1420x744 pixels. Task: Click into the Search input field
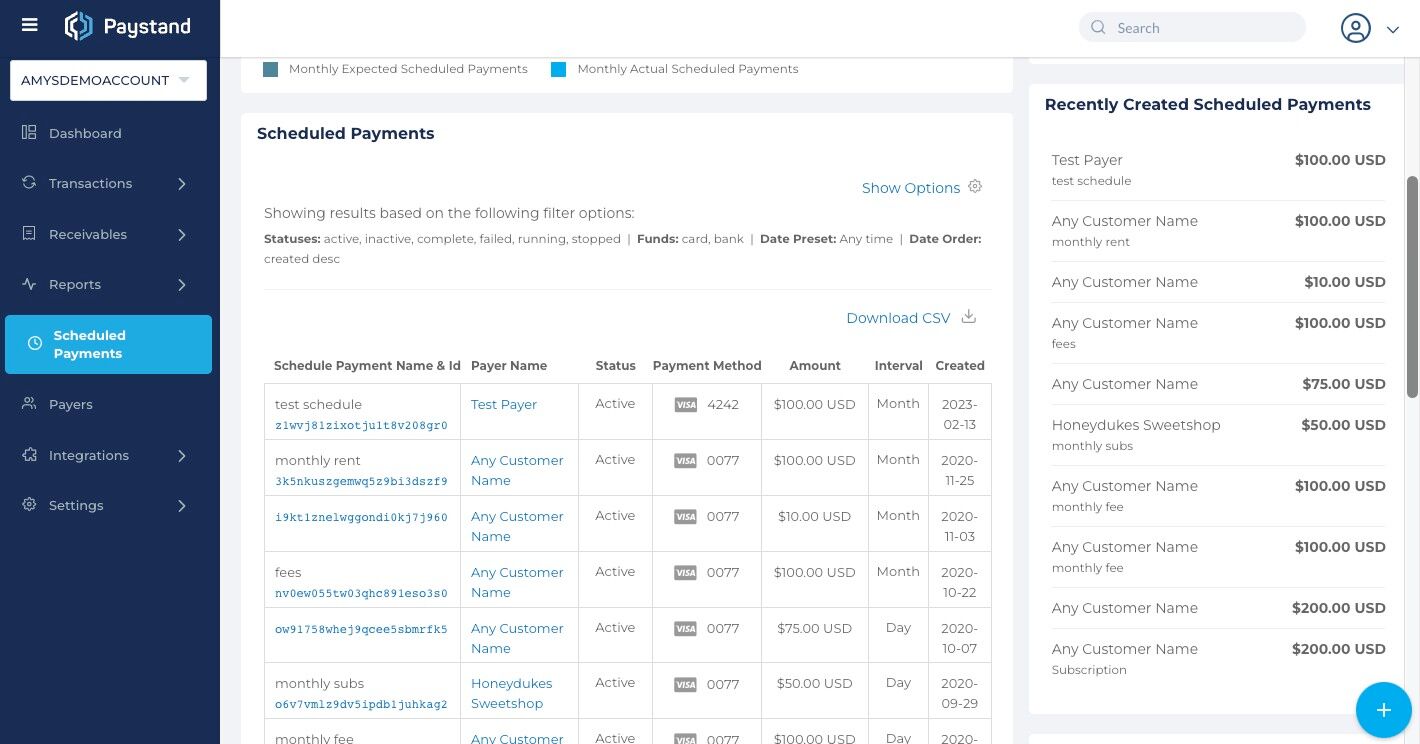1192,27
